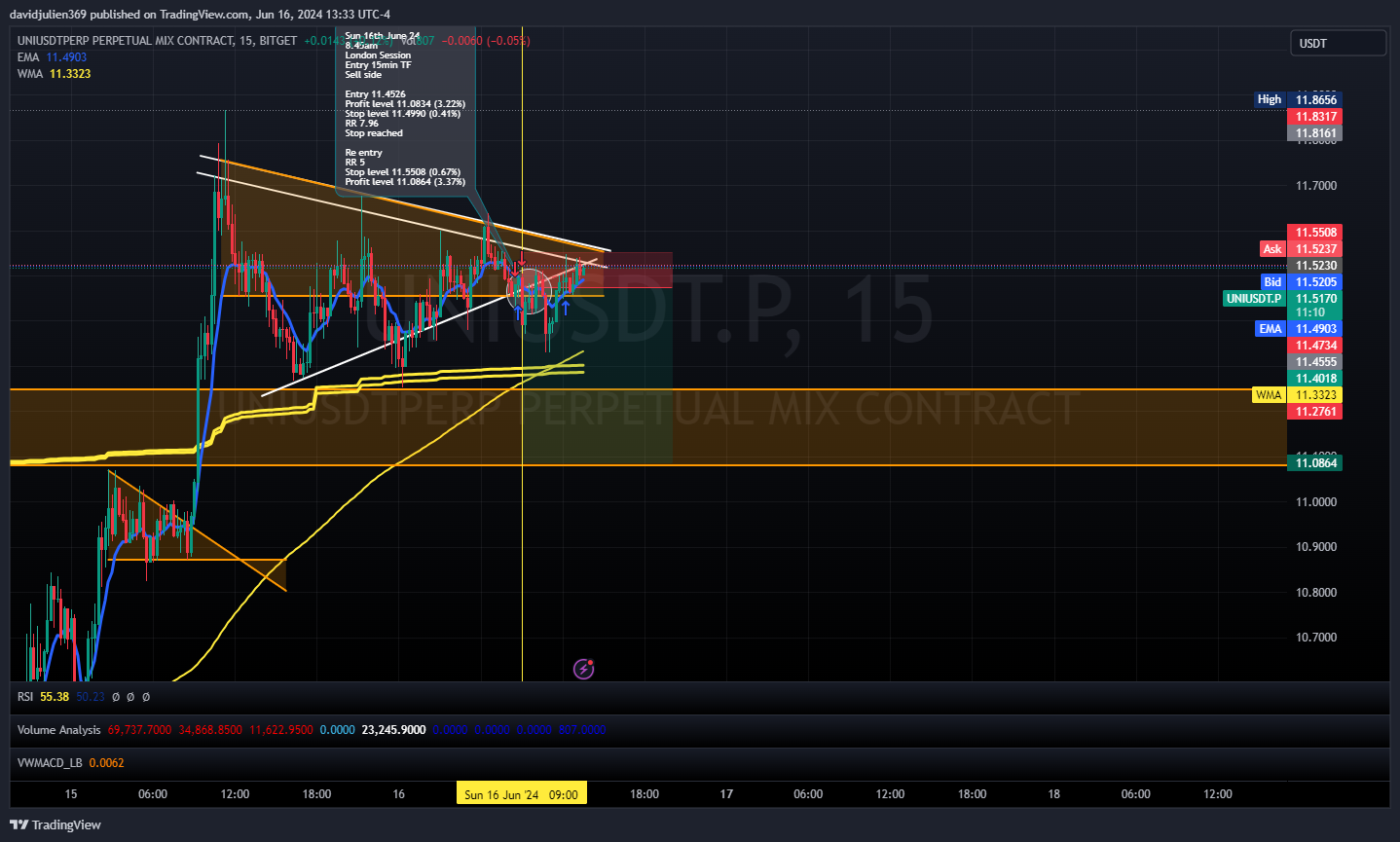Click the highlighted Sun 16 Jun '24 09:00 label
1400x842 pixels.
521,794
